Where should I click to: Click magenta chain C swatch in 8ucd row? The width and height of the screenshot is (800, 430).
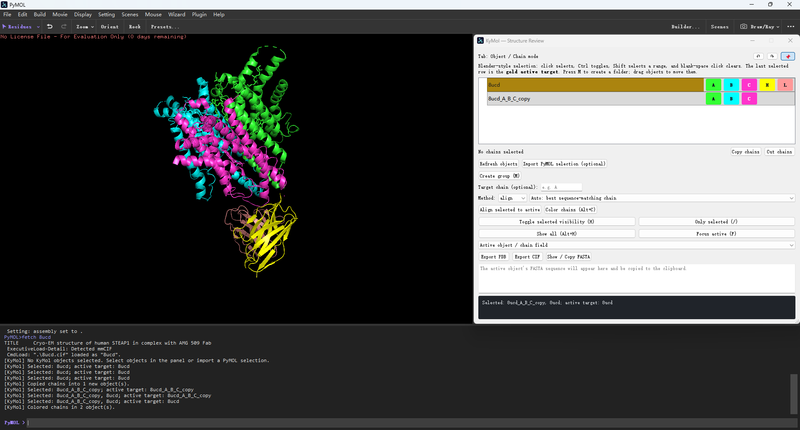(x=749, y=85)
